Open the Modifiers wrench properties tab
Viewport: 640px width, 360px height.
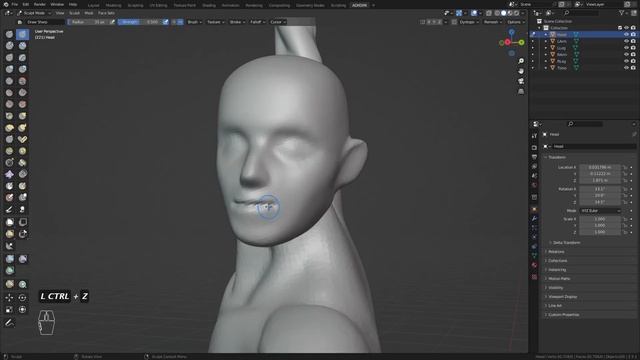[534, 219]
